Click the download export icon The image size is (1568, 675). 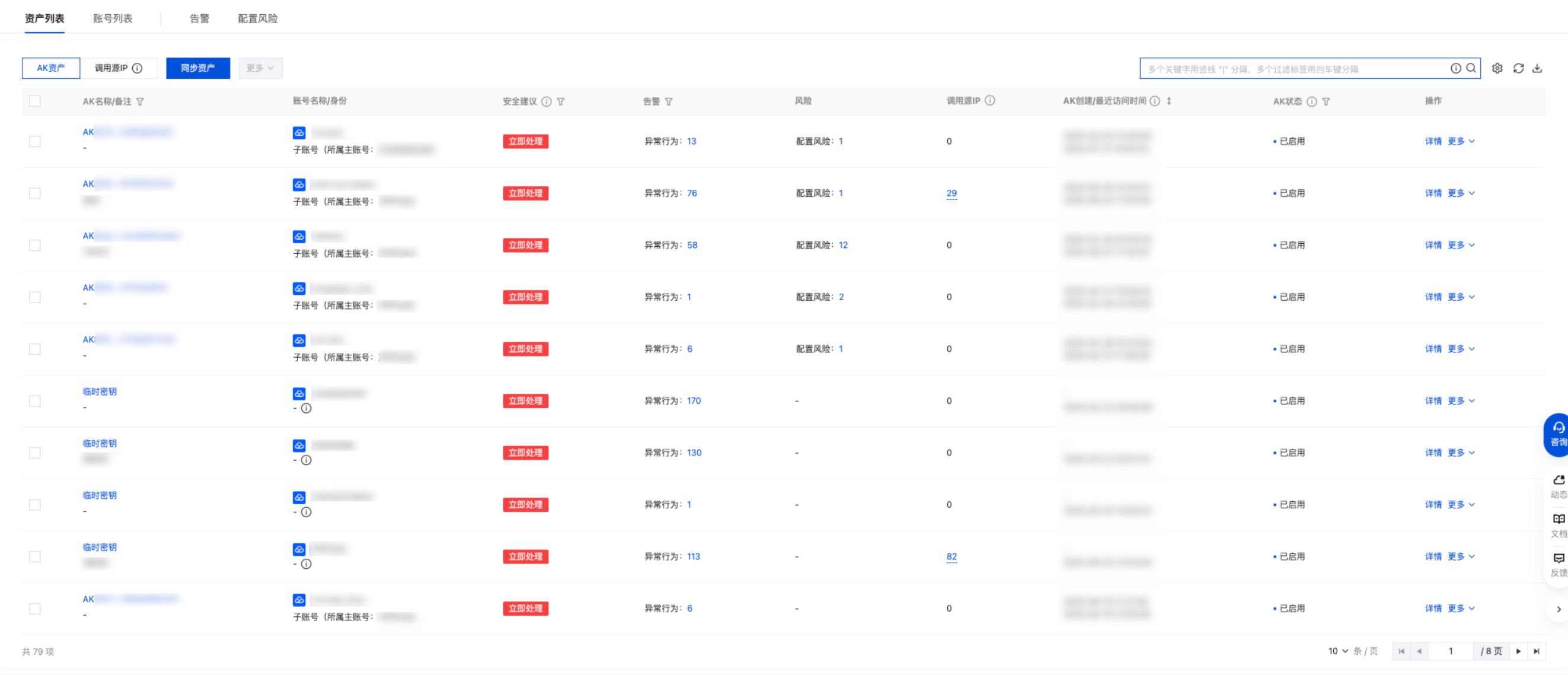point(1537,68)
